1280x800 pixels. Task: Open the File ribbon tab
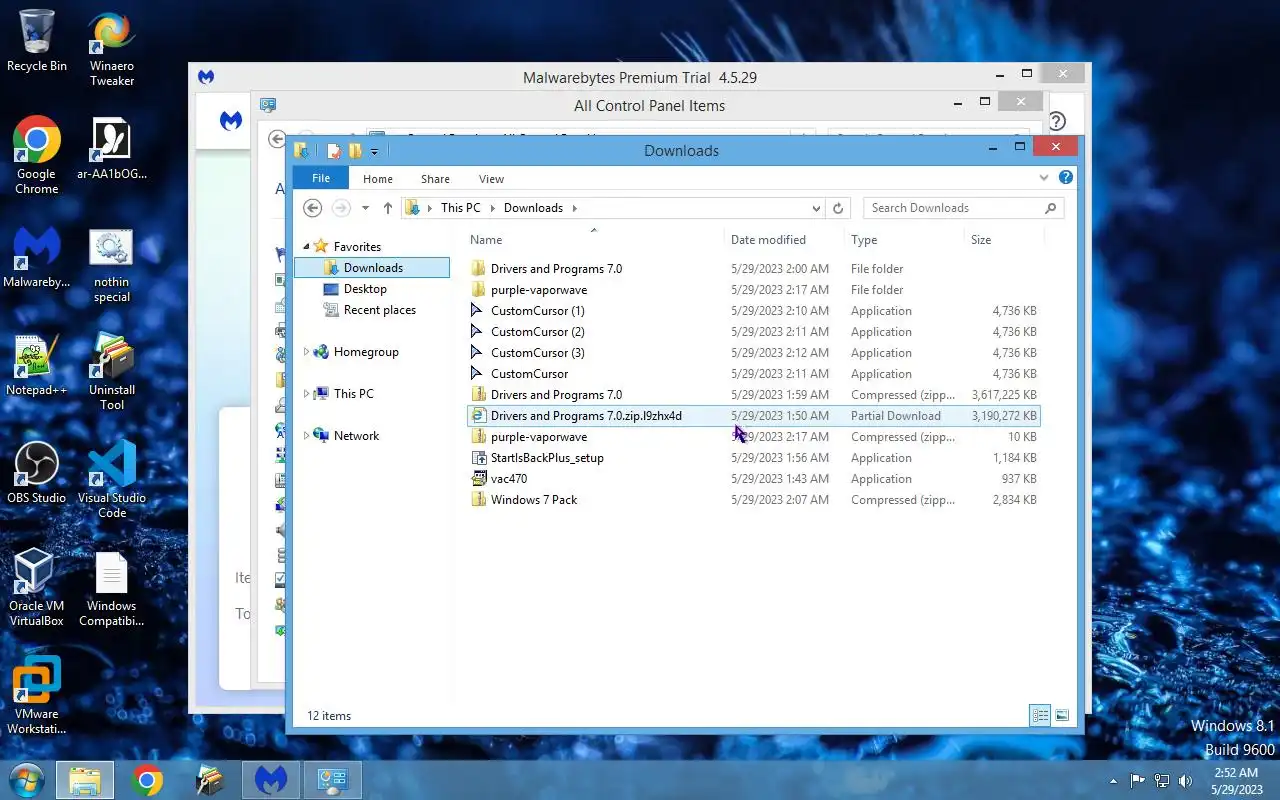(321, 178)
